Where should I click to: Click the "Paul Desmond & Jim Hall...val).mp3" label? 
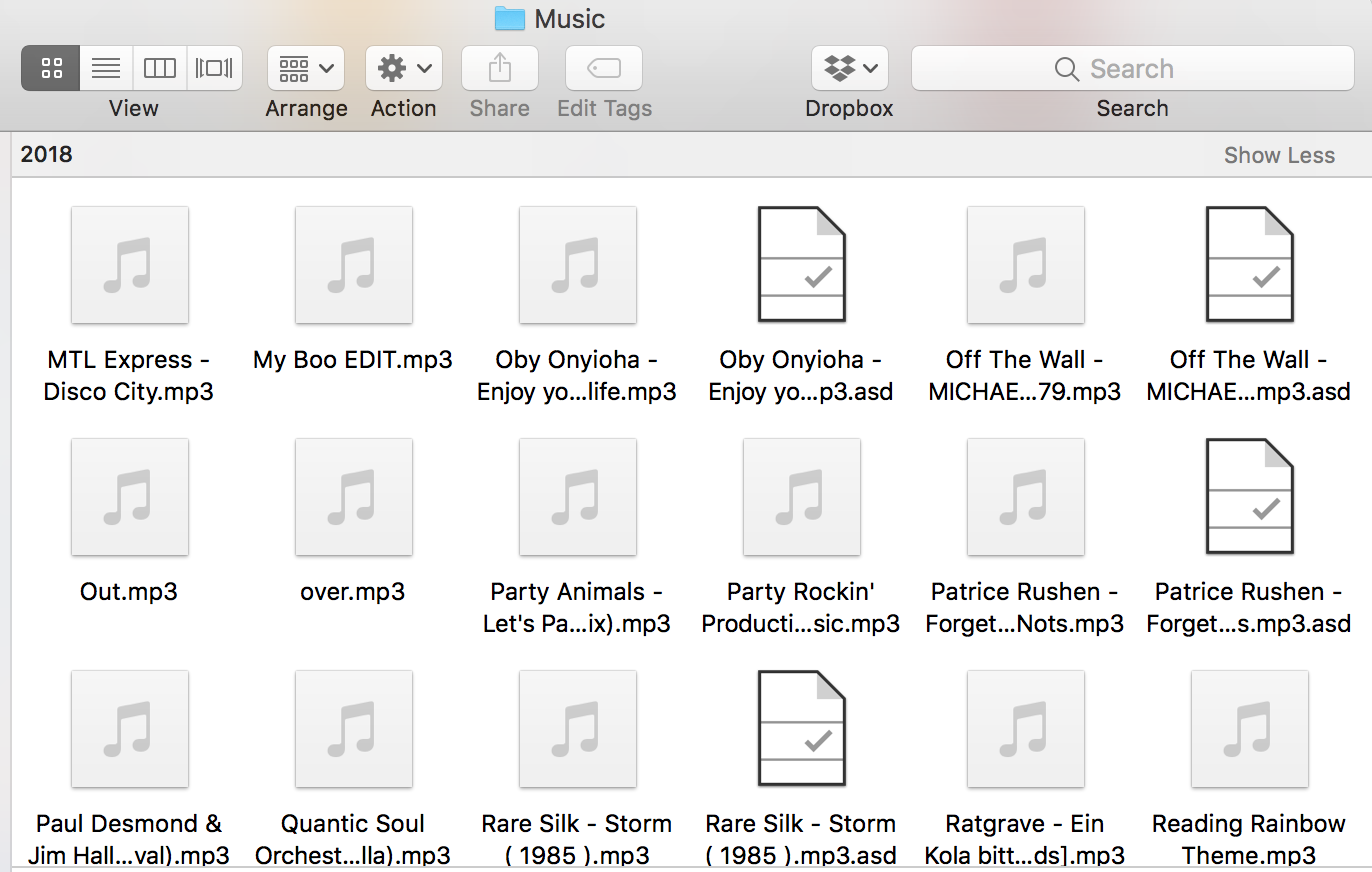(x=129, y=839)
